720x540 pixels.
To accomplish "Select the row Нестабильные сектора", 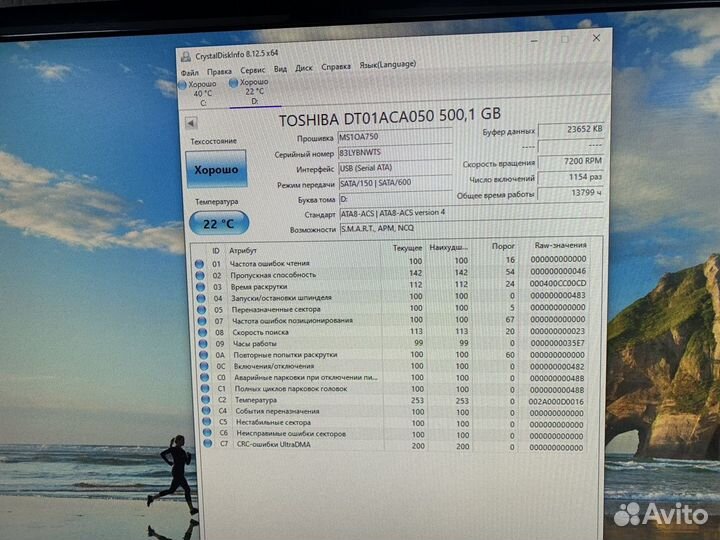I will [394, 422].
